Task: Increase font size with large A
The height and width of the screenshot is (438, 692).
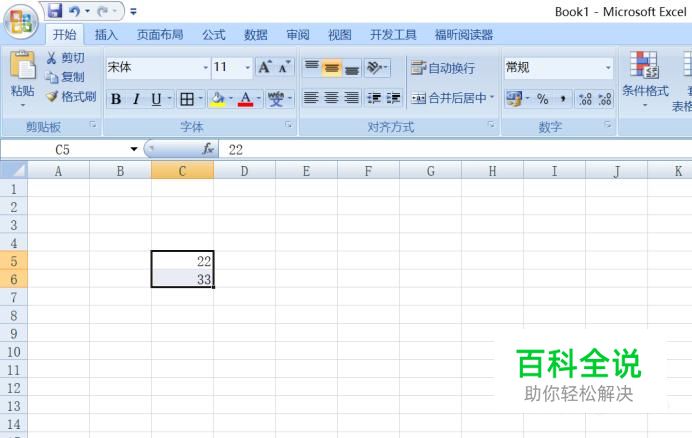Action: pos(265,68)
